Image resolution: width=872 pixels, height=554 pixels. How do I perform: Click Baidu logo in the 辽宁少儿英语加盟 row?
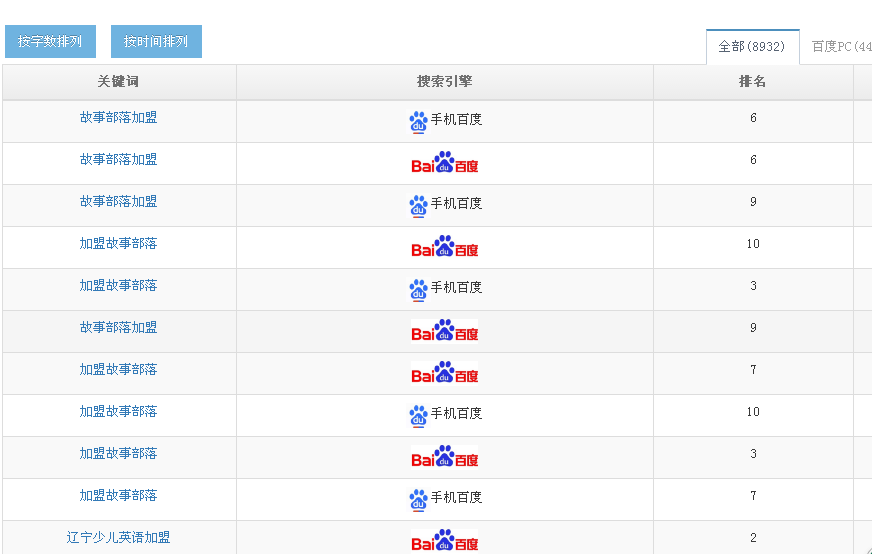coord(445,540)
